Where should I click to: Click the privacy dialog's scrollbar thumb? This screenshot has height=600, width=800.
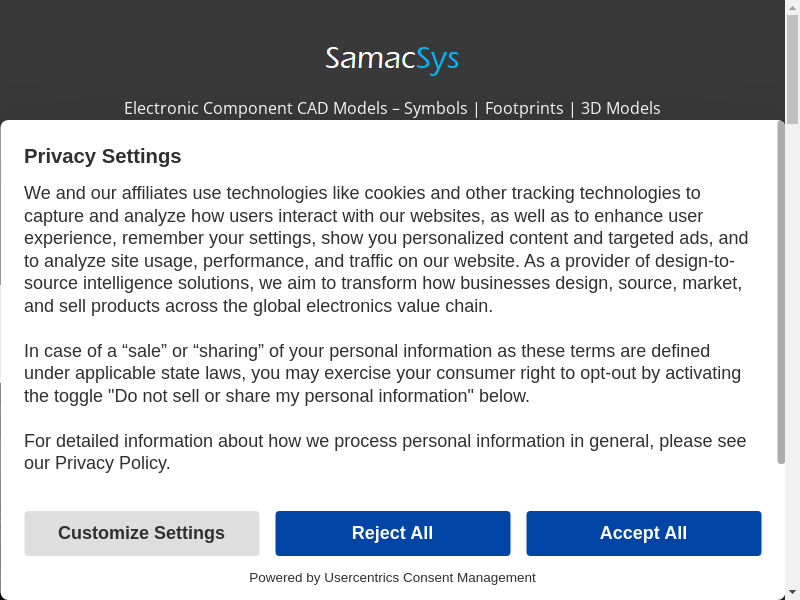coord(781,292)
